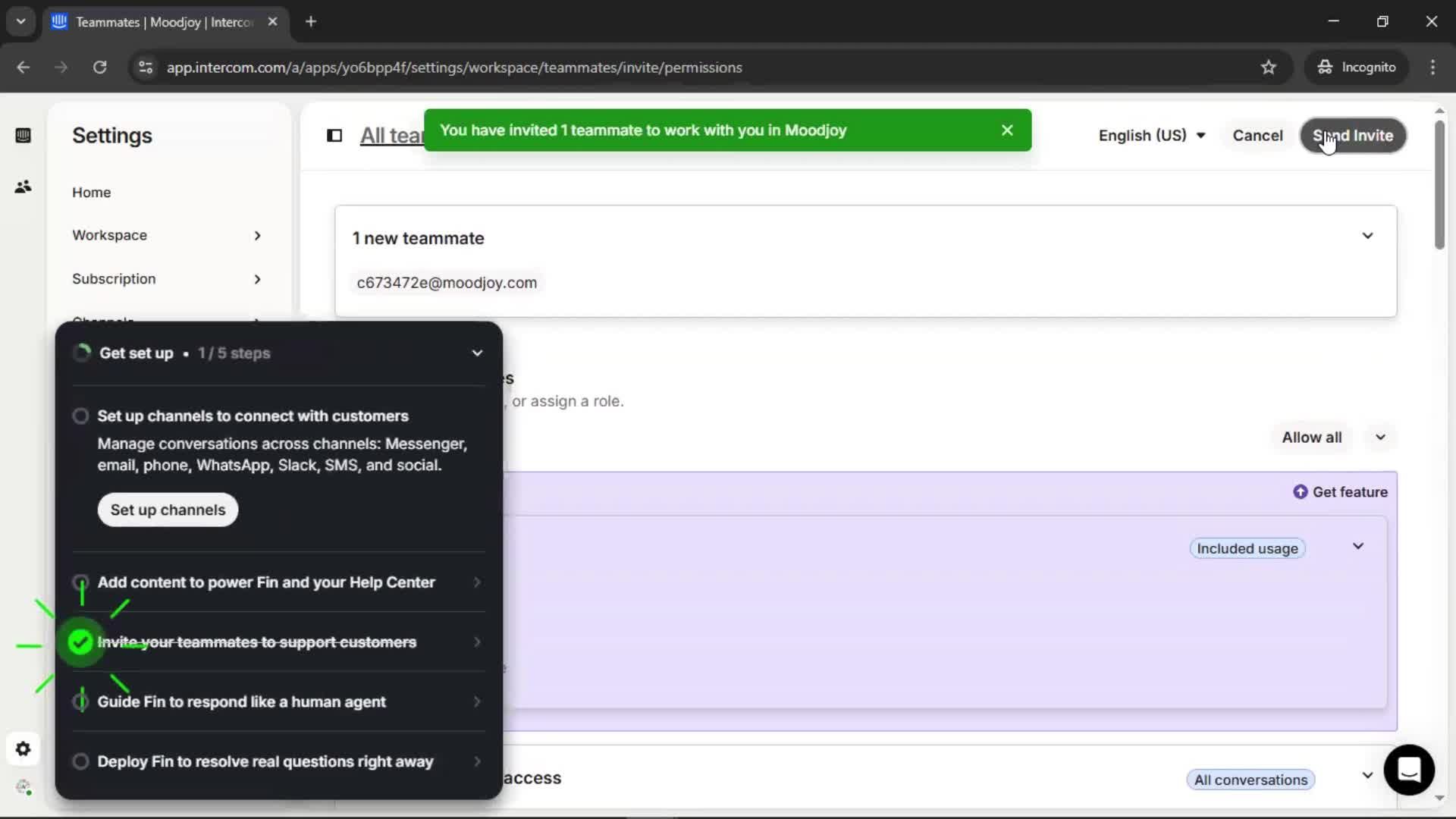Check the Add content to power Fin circle
This screenshot has height=819, width=1456.
(x=80, y=582)
